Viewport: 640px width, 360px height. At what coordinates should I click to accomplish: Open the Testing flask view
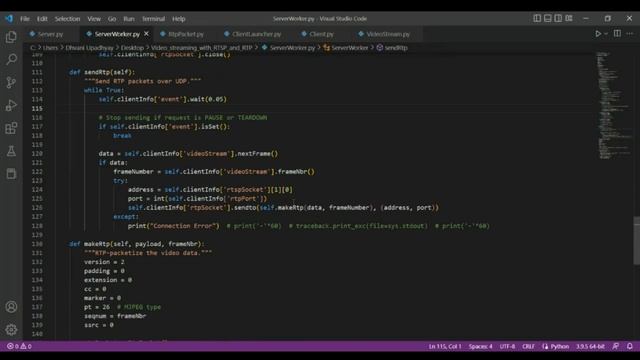(x=11, y=151)
